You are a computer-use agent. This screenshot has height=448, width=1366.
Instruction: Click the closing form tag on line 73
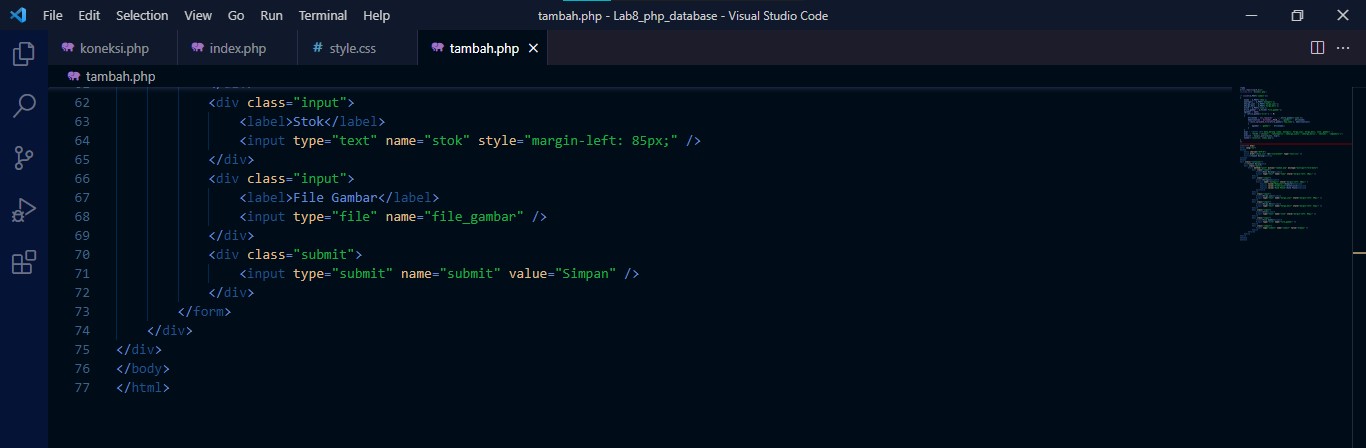[205, 311]
